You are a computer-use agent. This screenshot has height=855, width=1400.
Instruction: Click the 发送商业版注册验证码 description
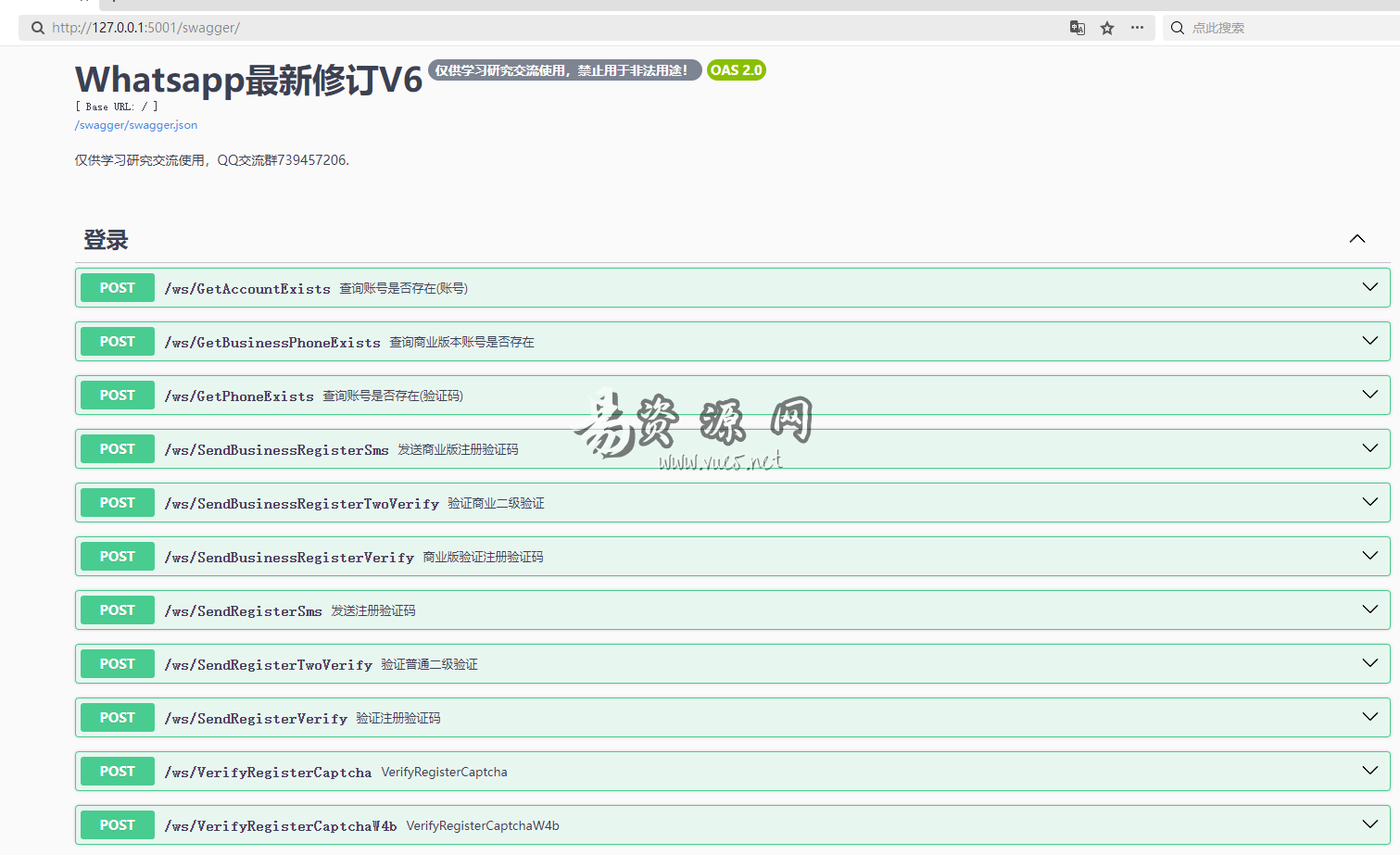[x=458, y=450]
